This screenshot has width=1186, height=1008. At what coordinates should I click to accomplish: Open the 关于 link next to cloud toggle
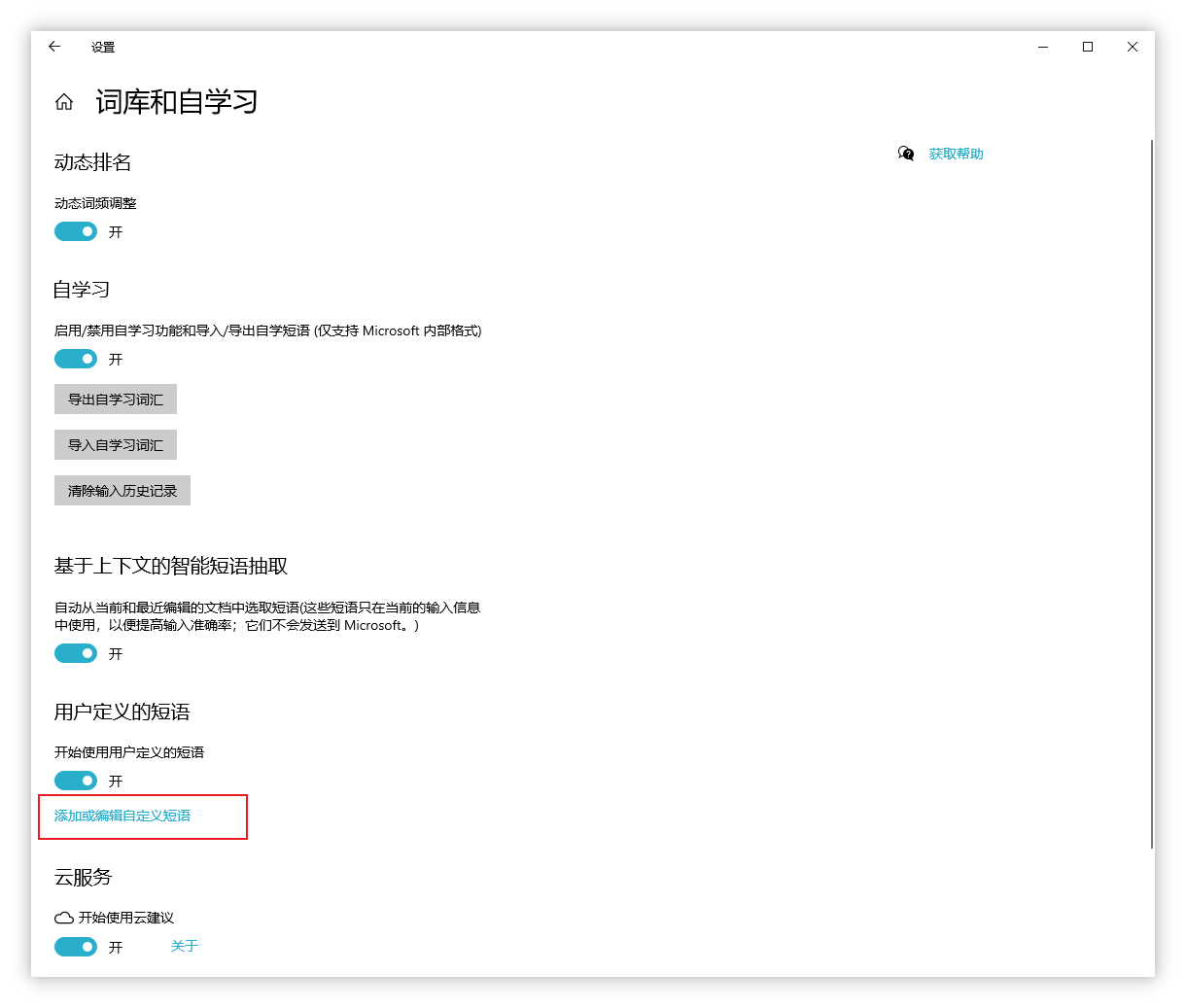184,946
